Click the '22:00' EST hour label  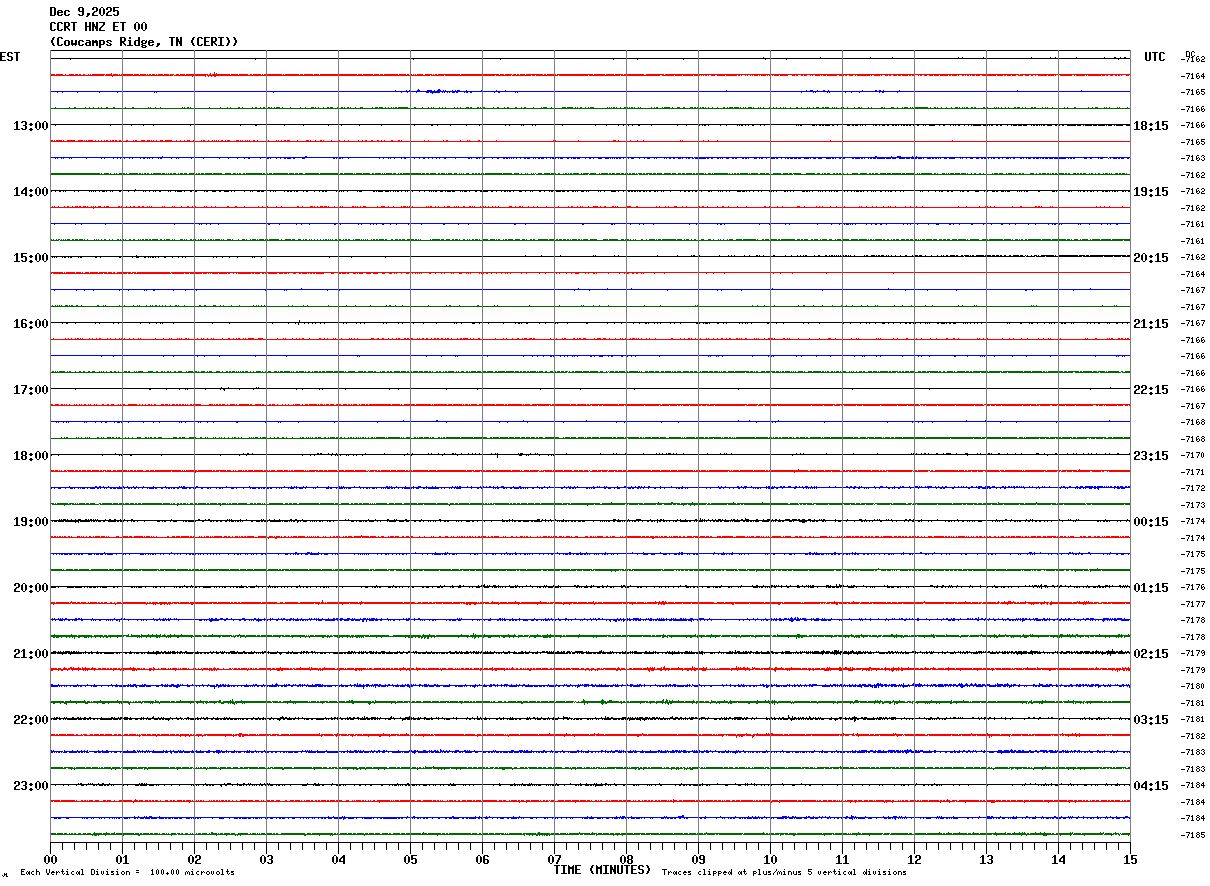tap(30, 720)
